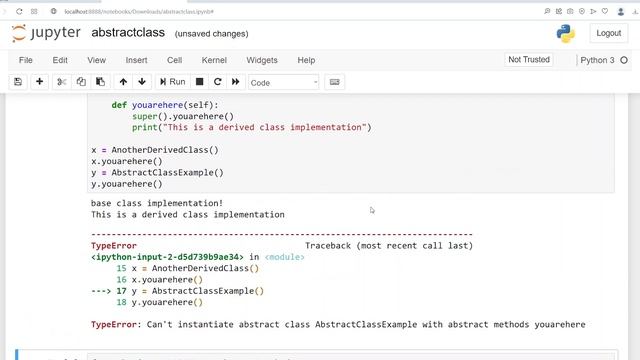Screen dimensions: 640x360
Task: Open the cell type Code dropdown
Action: [284, 82]
